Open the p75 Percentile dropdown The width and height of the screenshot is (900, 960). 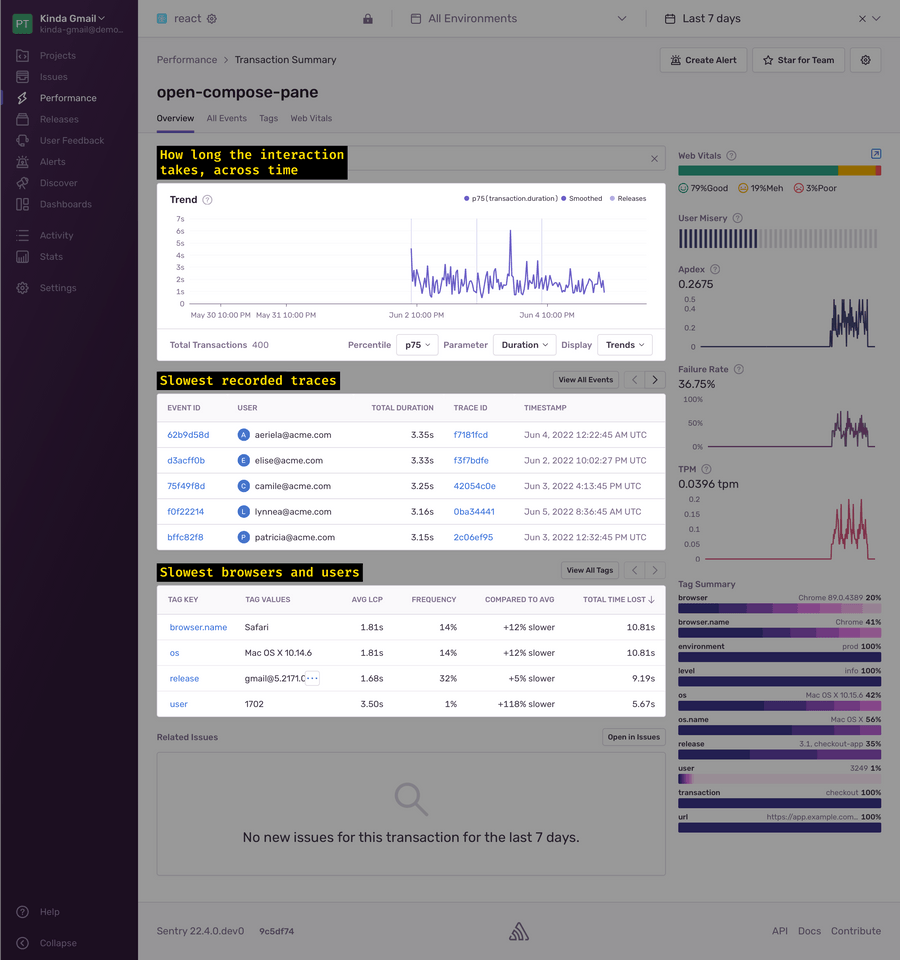417,345
